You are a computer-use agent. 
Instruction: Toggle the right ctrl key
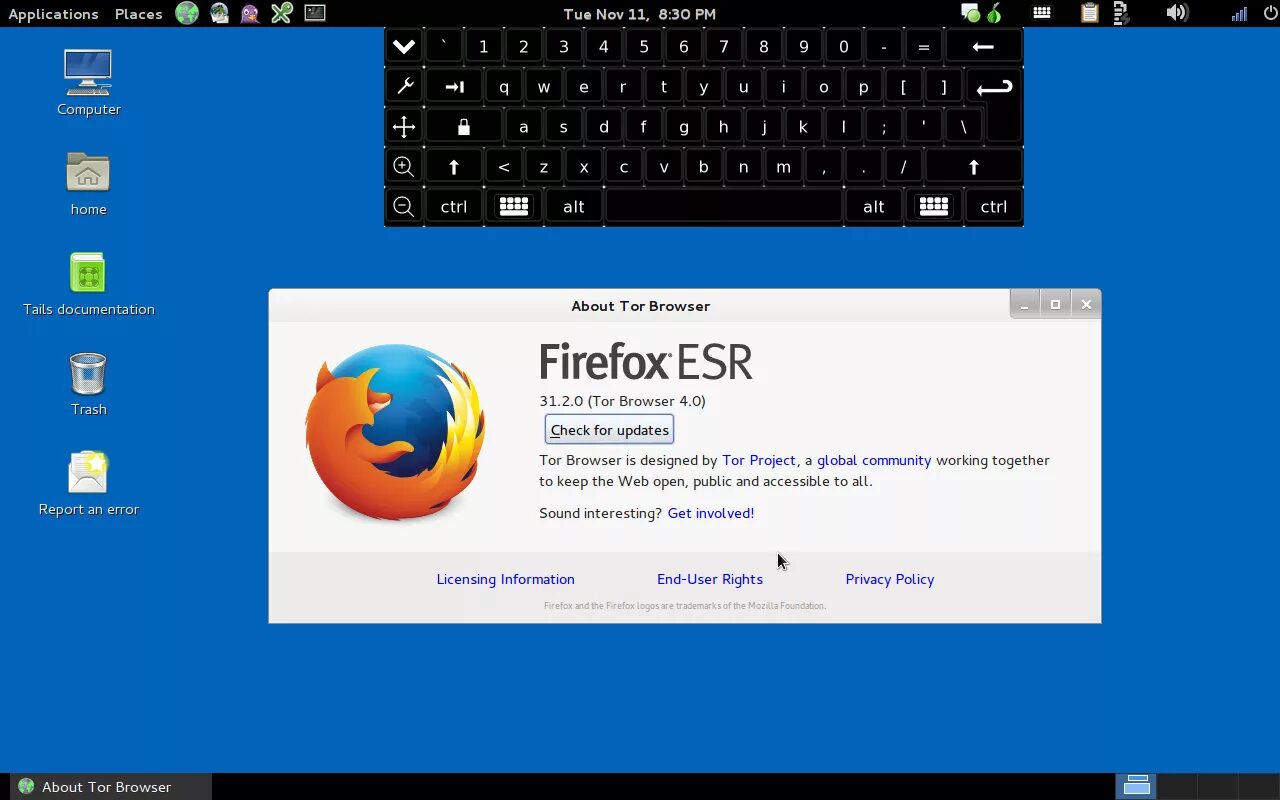(993, 206)
